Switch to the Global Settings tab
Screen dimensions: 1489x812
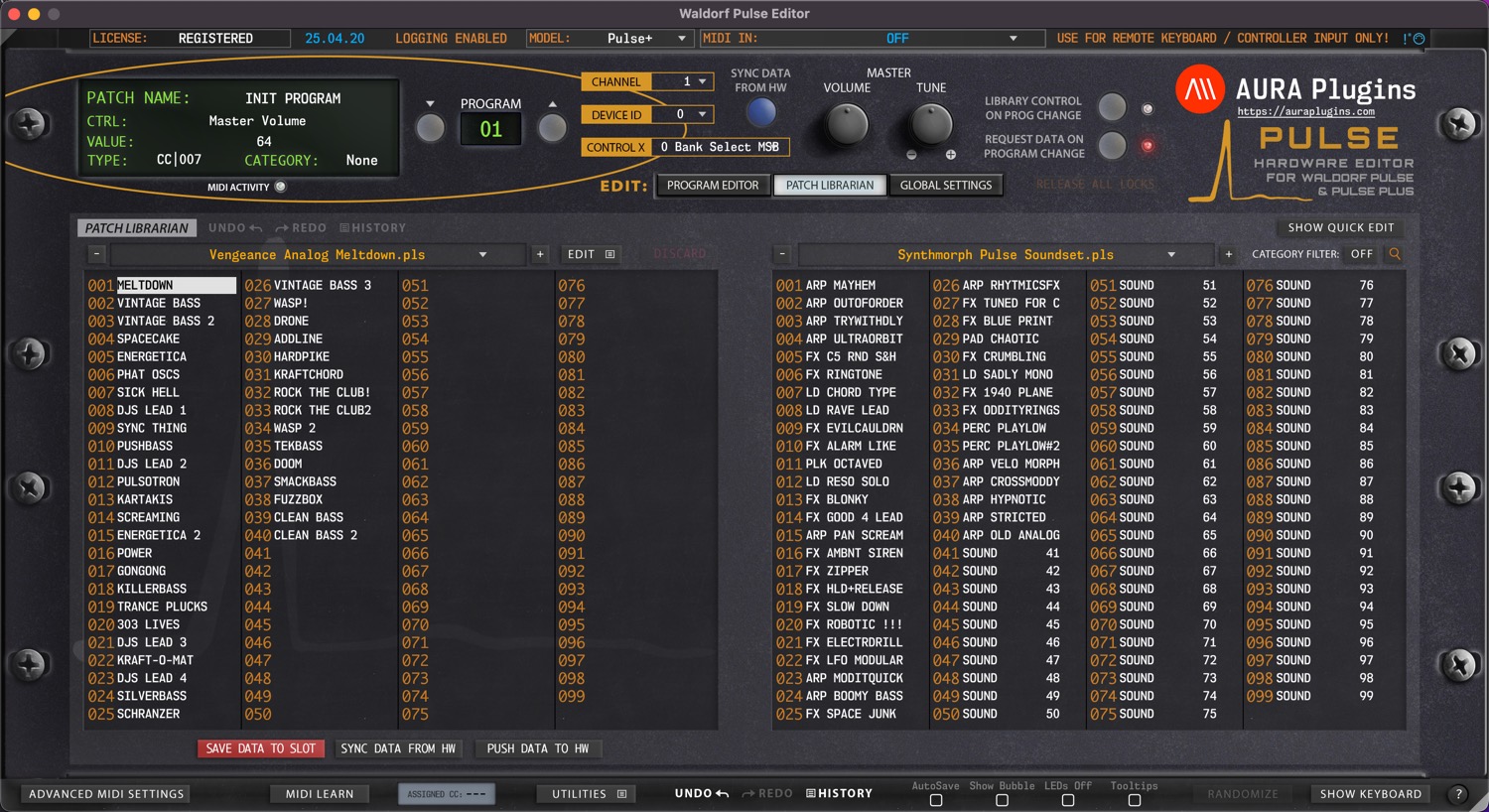tap(946, 186)
